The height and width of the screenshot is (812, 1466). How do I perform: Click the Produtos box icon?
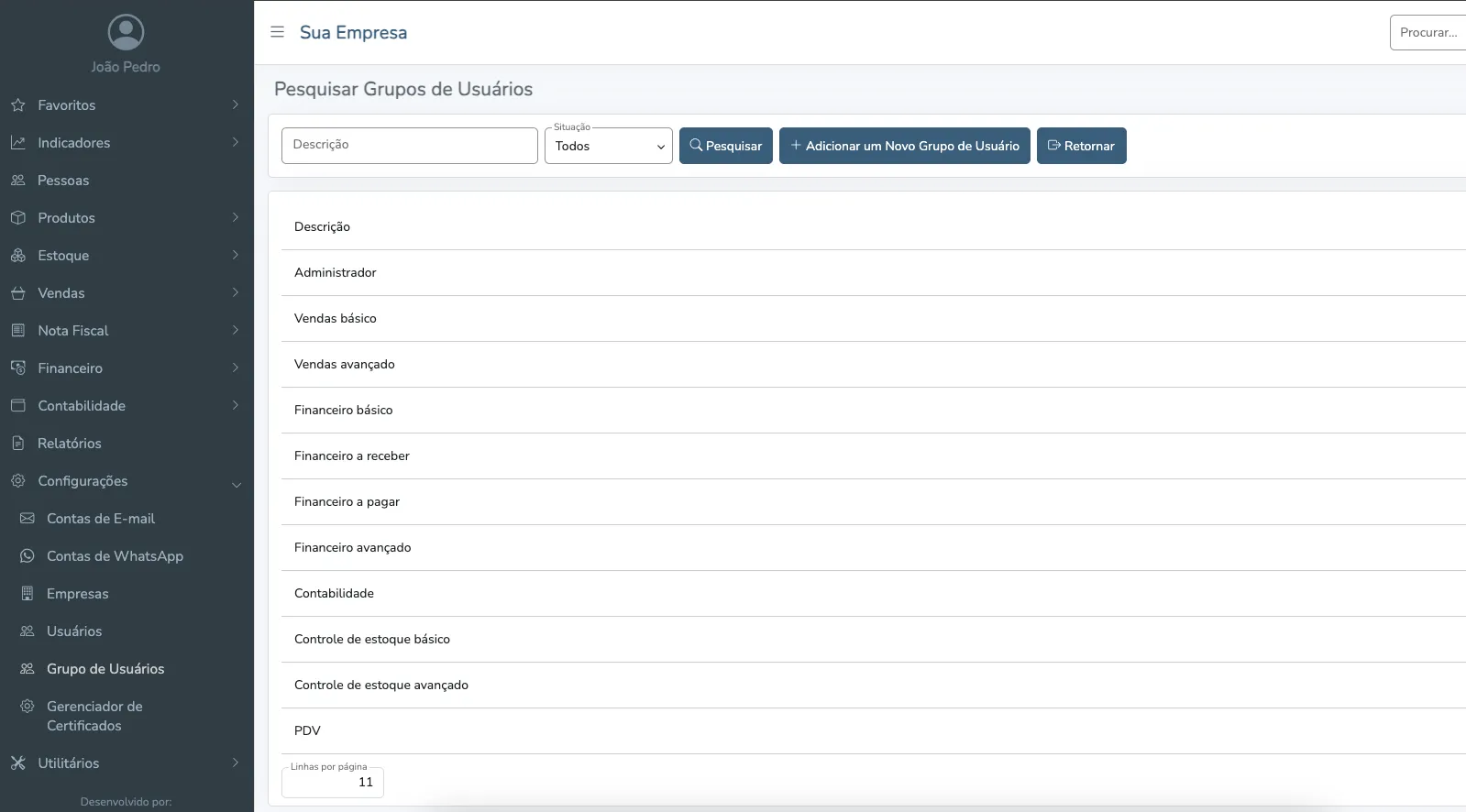coord(18,218)
